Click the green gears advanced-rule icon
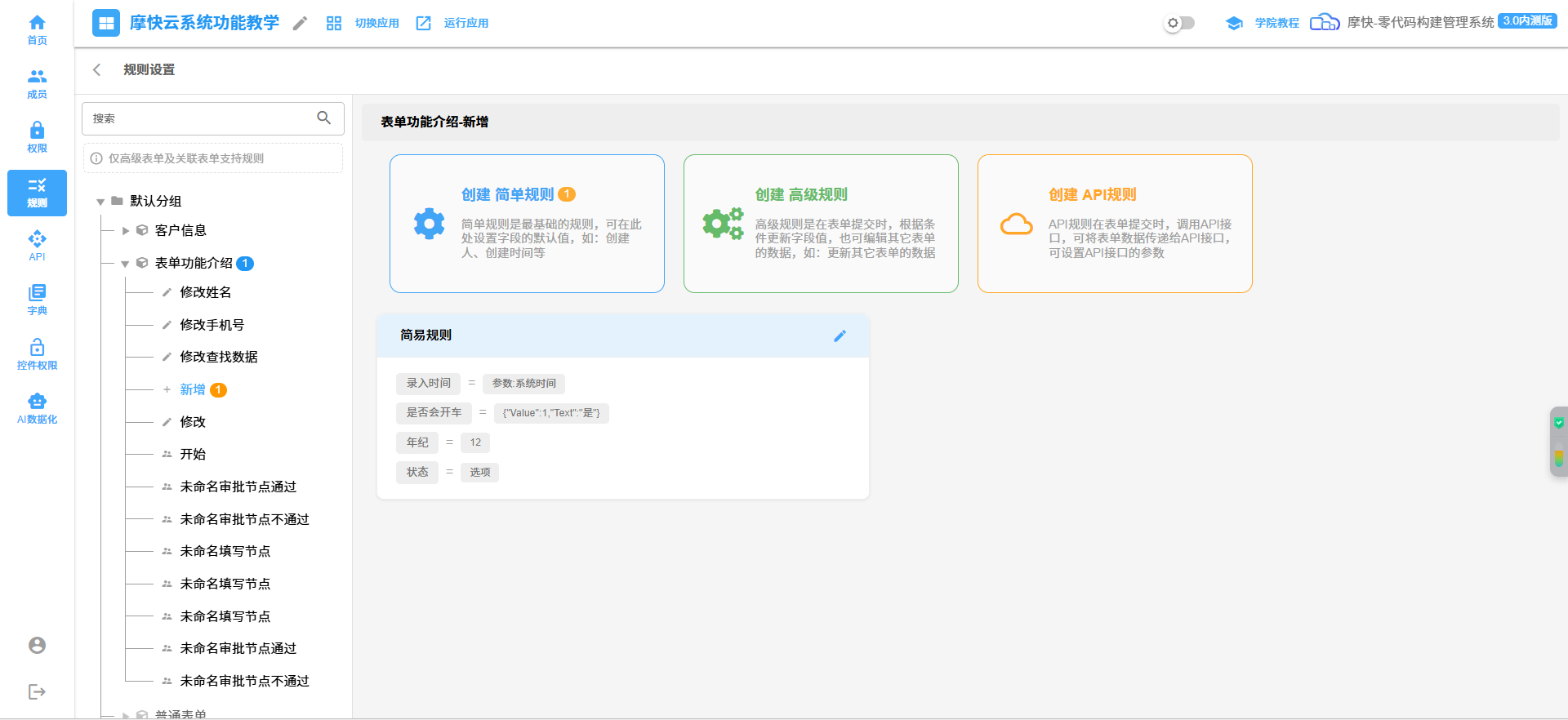Screen dimensions: 1568x720 [x=723, y=223]
